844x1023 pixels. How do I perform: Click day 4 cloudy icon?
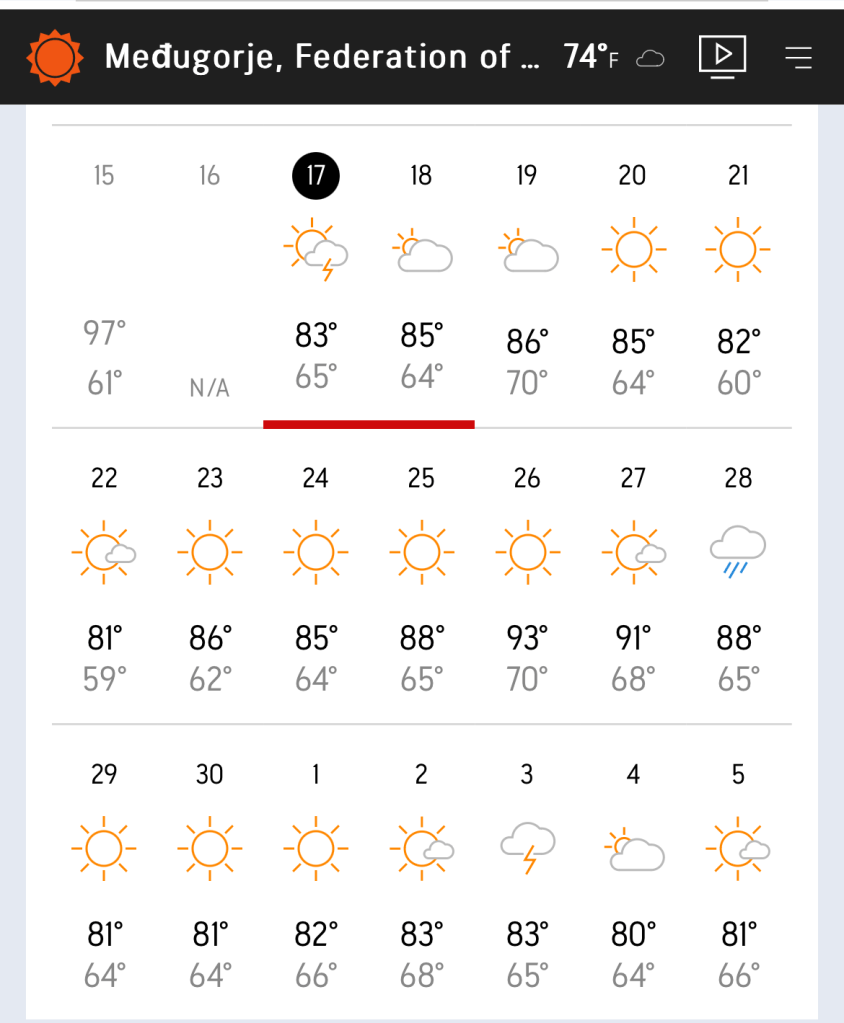coord(633,851)
